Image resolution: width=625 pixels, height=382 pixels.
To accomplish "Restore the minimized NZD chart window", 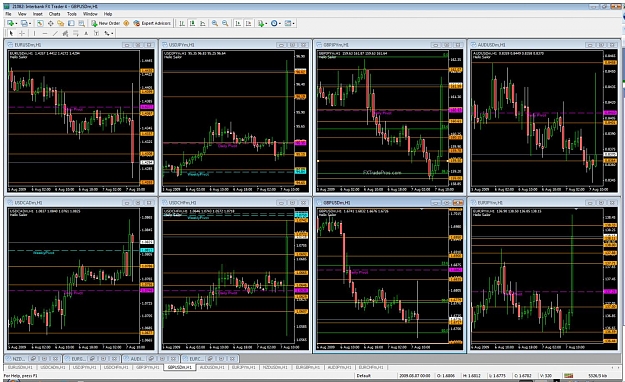I will [33, 358].
